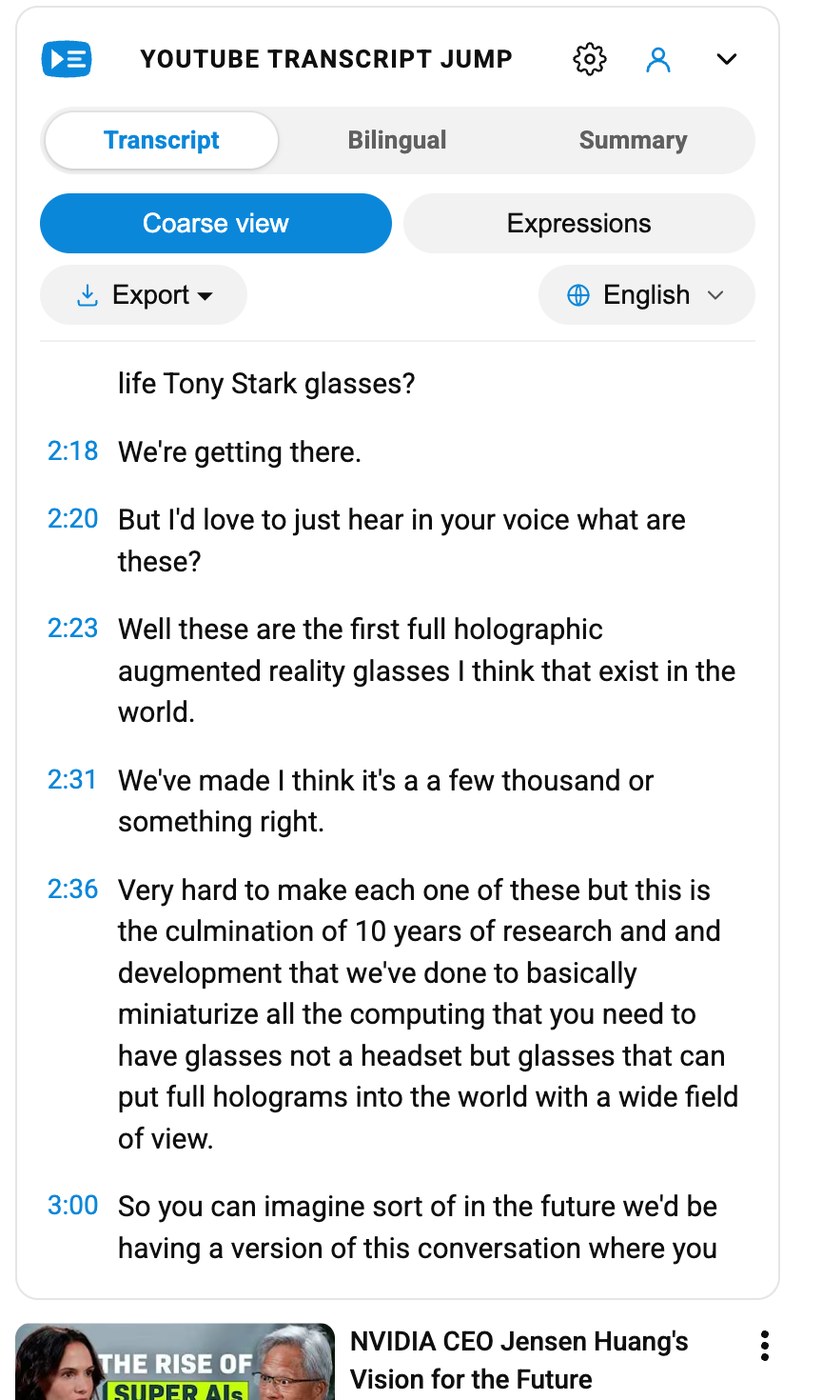Click the globe icon beside English

click(578, 295)
